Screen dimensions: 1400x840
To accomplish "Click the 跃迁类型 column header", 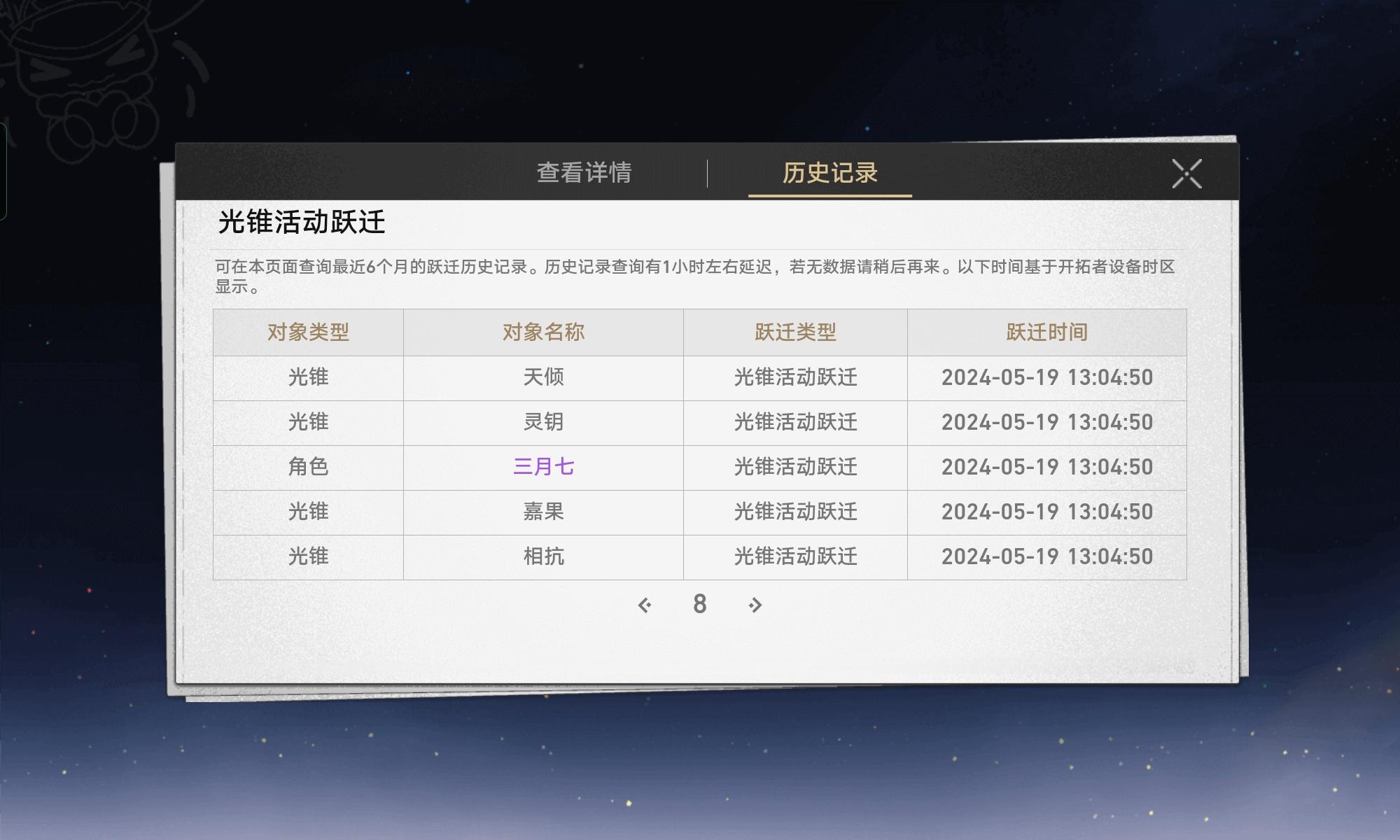I will 795,332.
